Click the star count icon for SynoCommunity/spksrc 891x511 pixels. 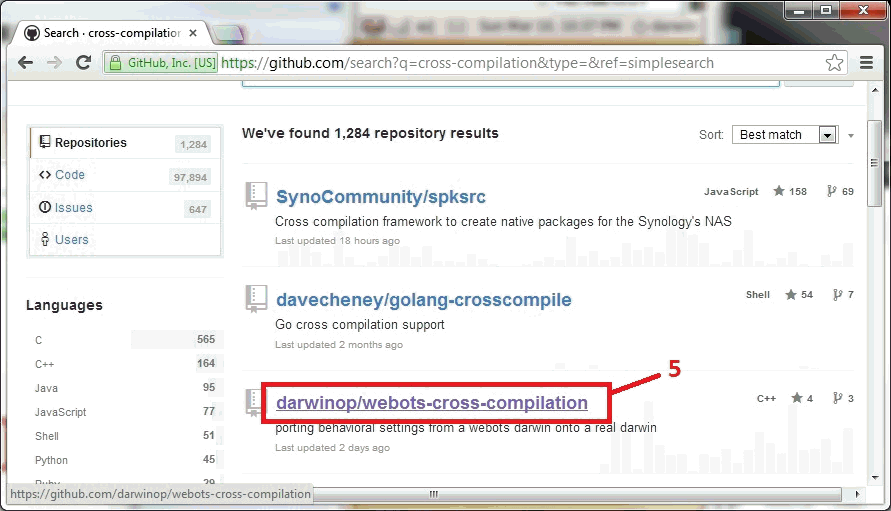click(x=778, y=191)
